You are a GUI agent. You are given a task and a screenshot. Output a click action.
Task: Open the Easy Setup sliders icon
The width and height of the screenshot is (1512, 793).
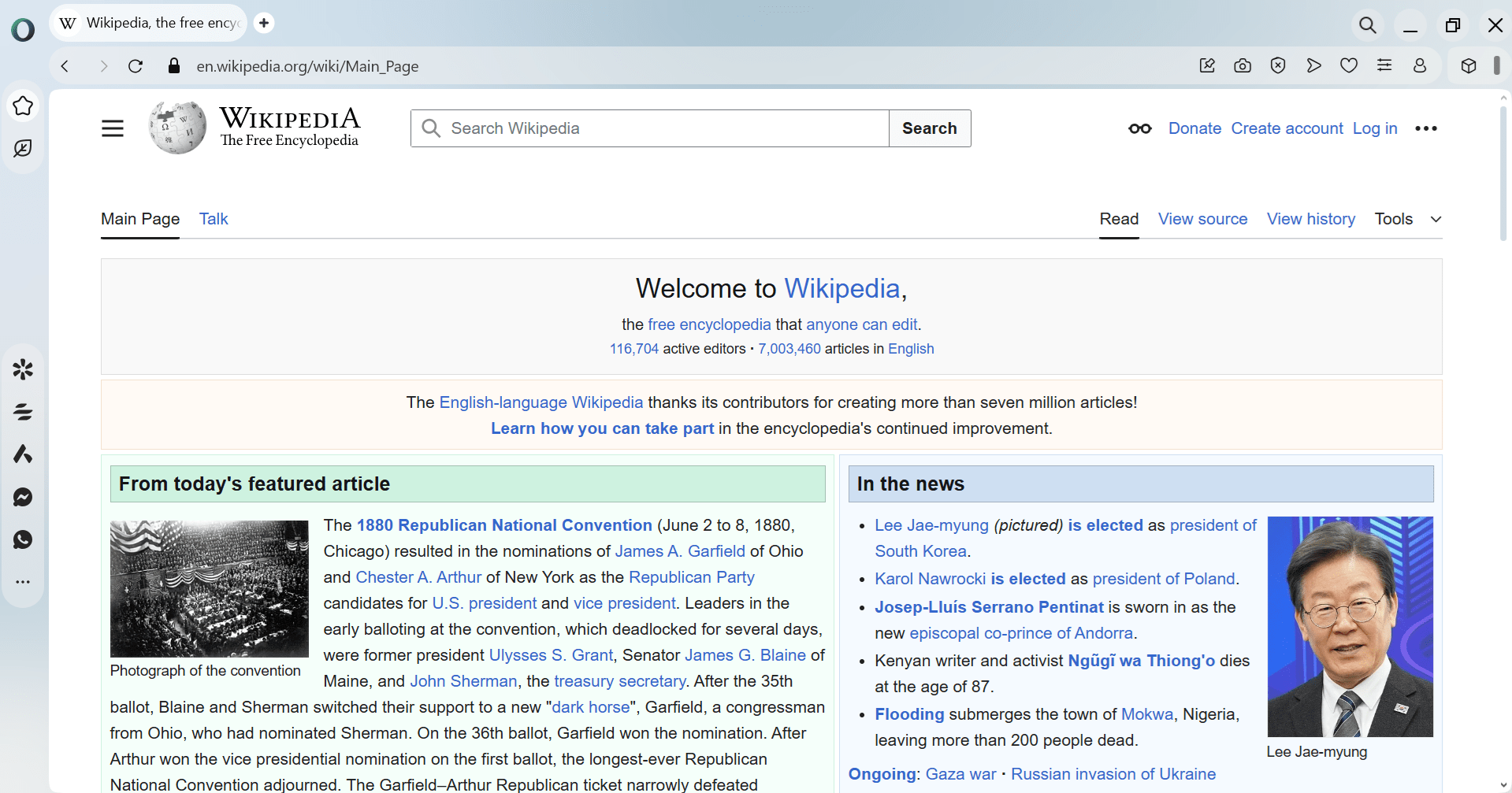click(x=1384, y=65)
